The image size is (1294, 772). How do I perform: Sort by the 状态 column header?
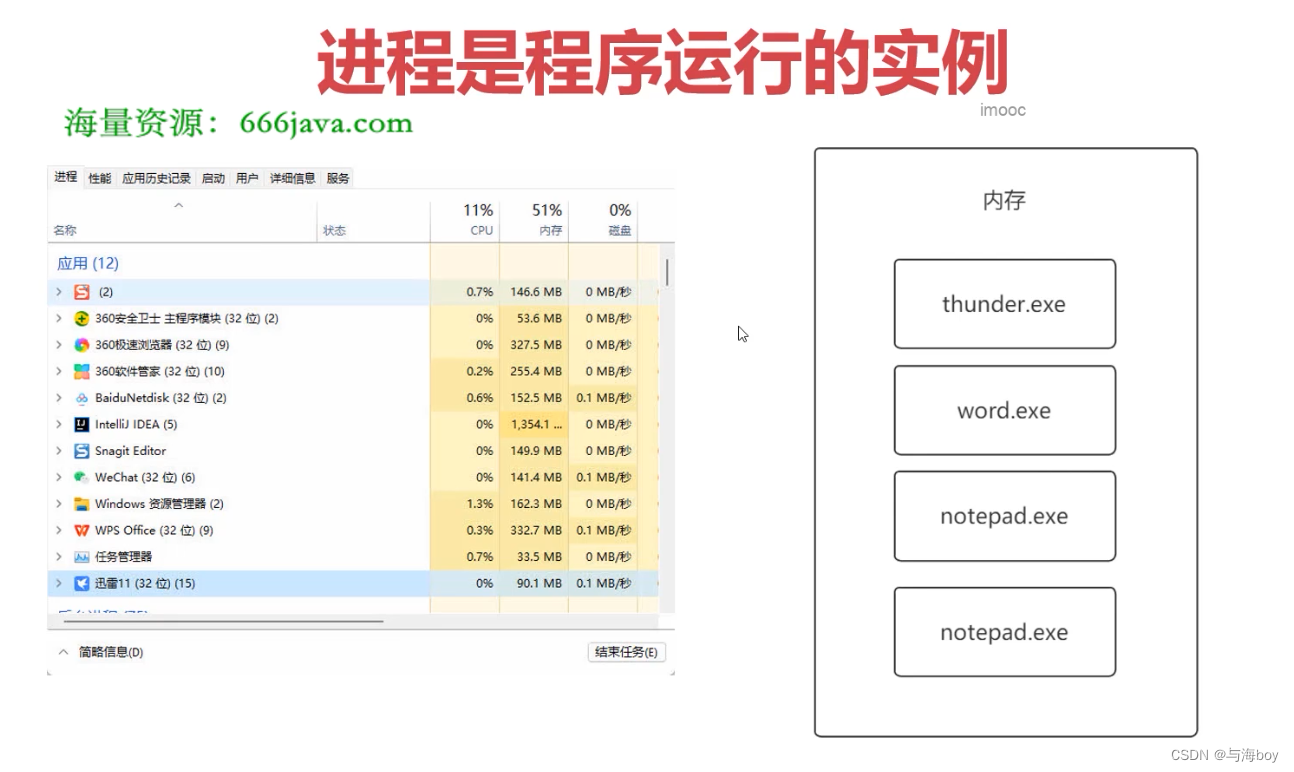(374, 221)
